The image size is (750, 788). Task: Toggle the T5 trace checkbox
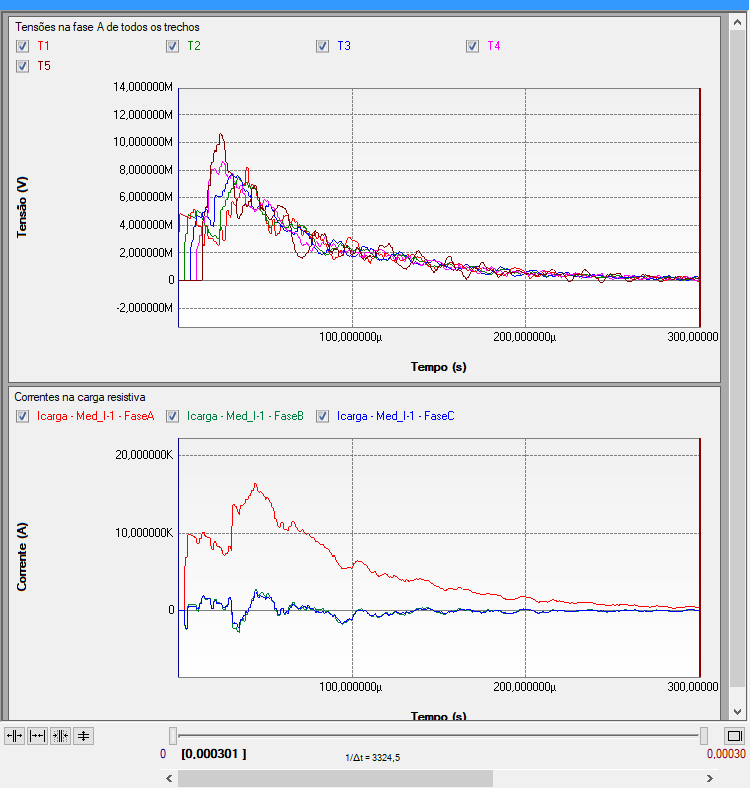[x=23, y=66]
